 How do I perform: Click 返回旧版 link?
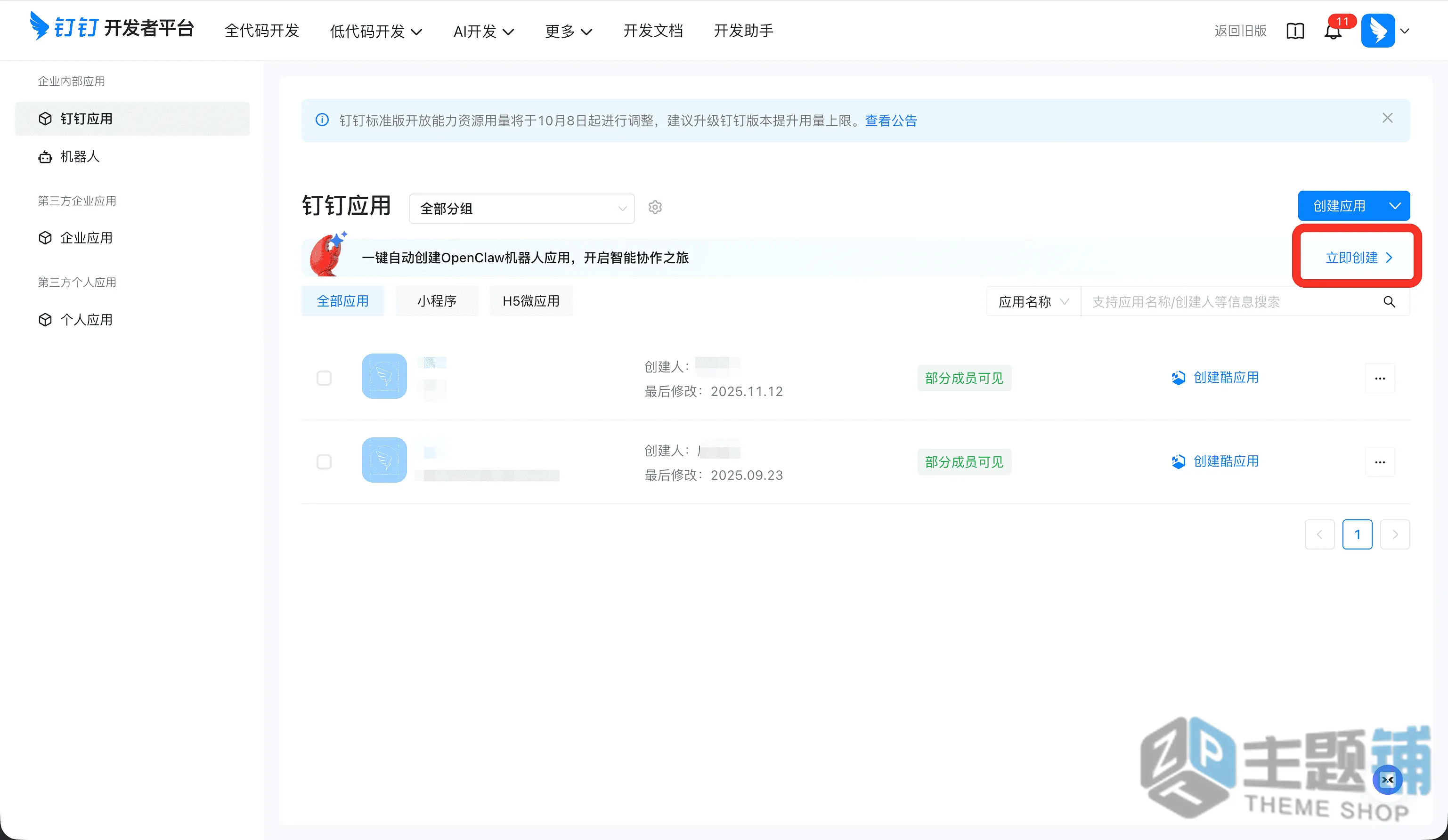(1241, 31)
